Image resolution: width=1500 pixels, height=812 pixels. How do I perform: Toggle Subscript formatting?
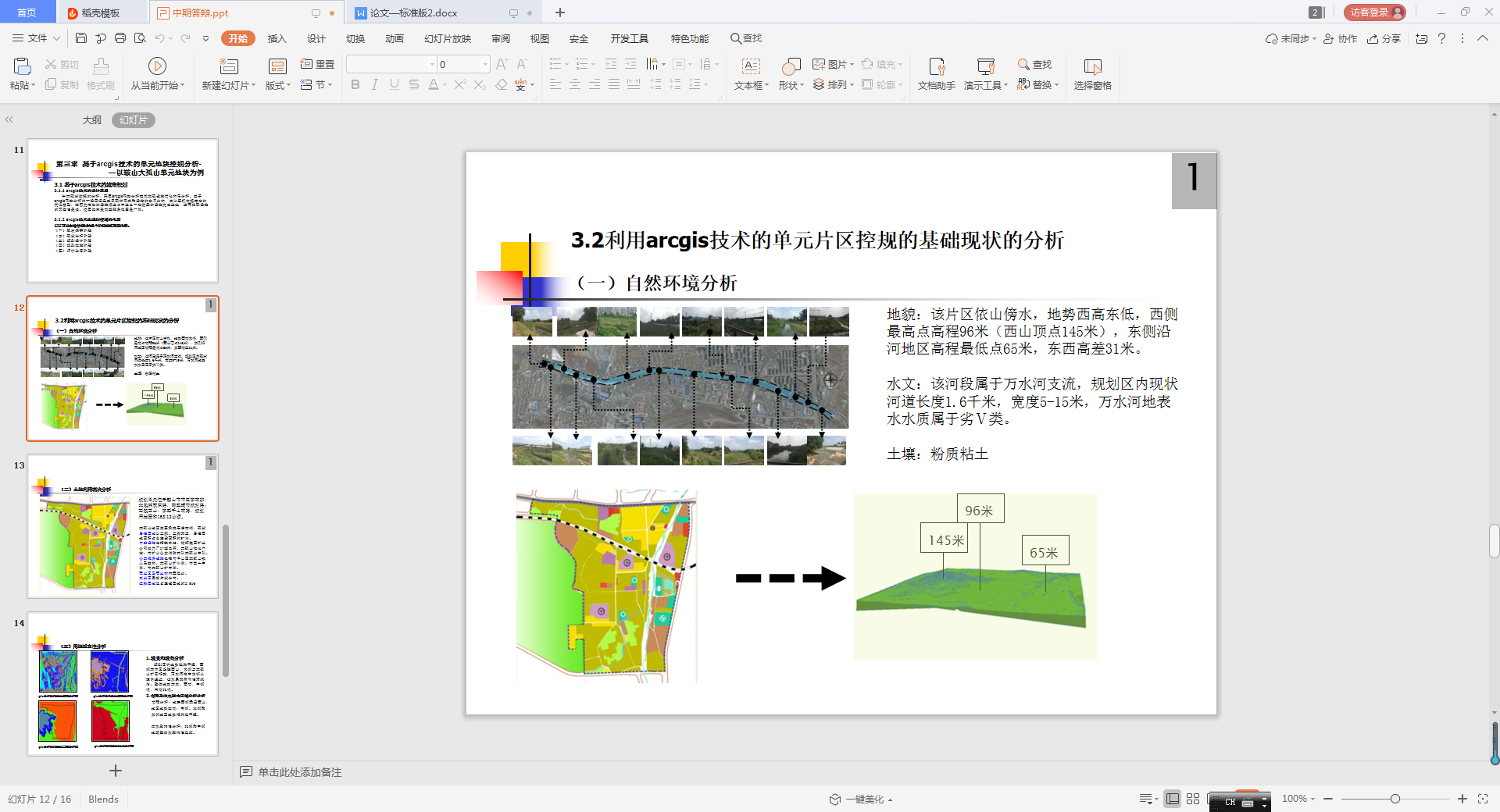click(480, 84)
